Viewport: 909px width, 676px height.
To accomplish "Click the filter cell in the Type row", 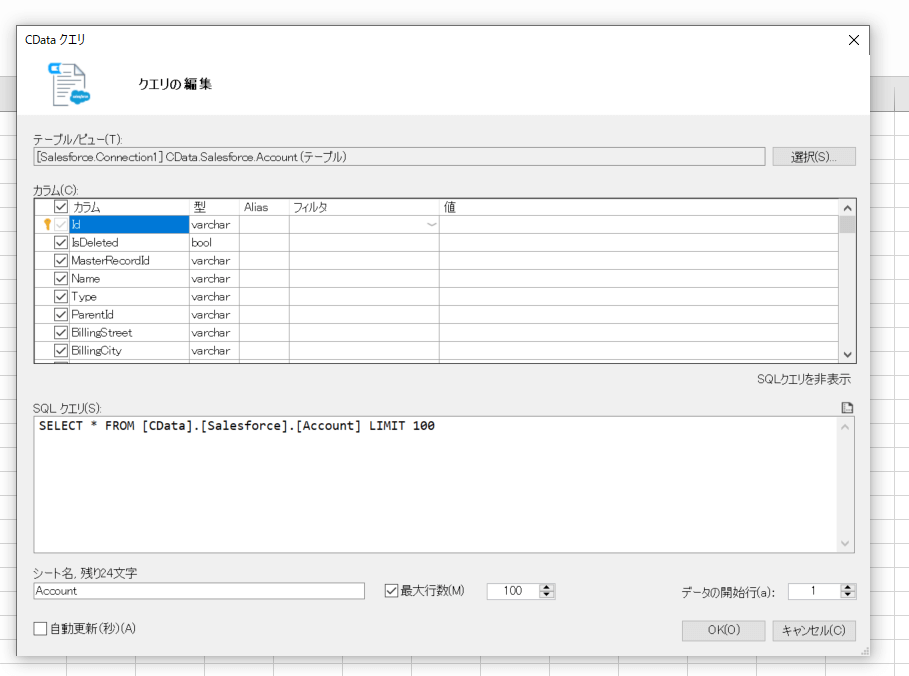I will (364, 296).
